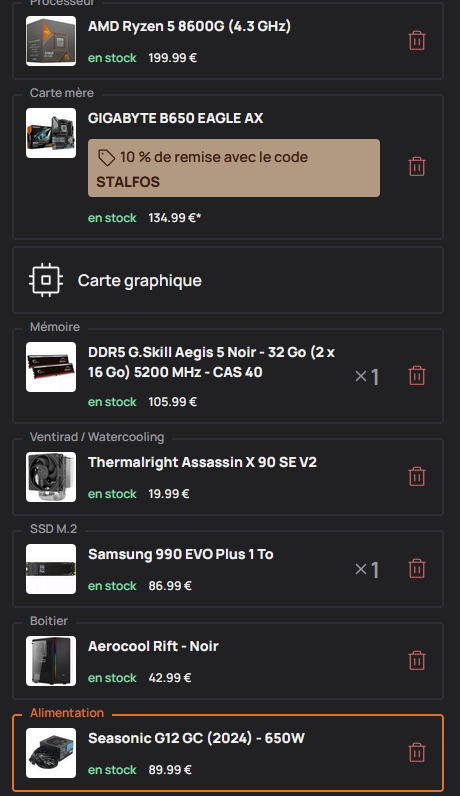Adjust the Samsung SSD quantity ×1

367,569
